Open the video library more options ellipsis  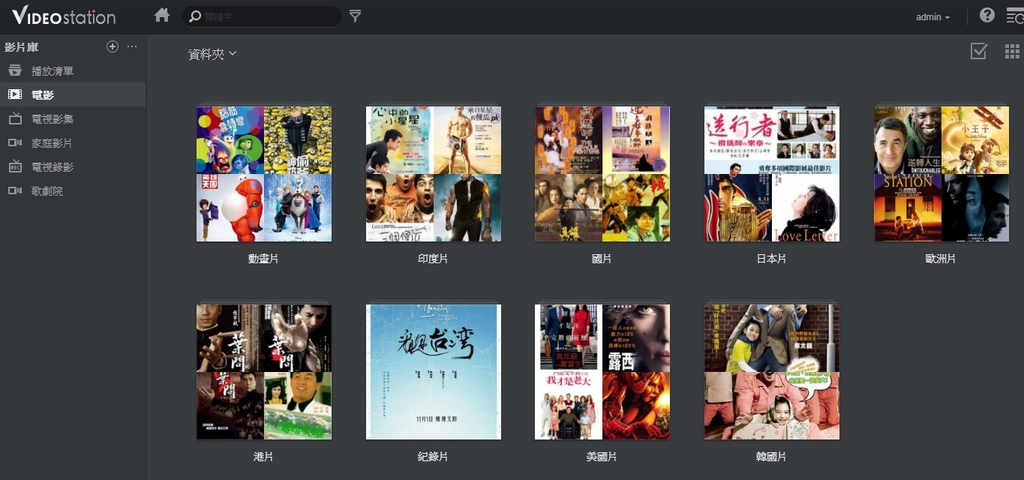tap(132, 46)
